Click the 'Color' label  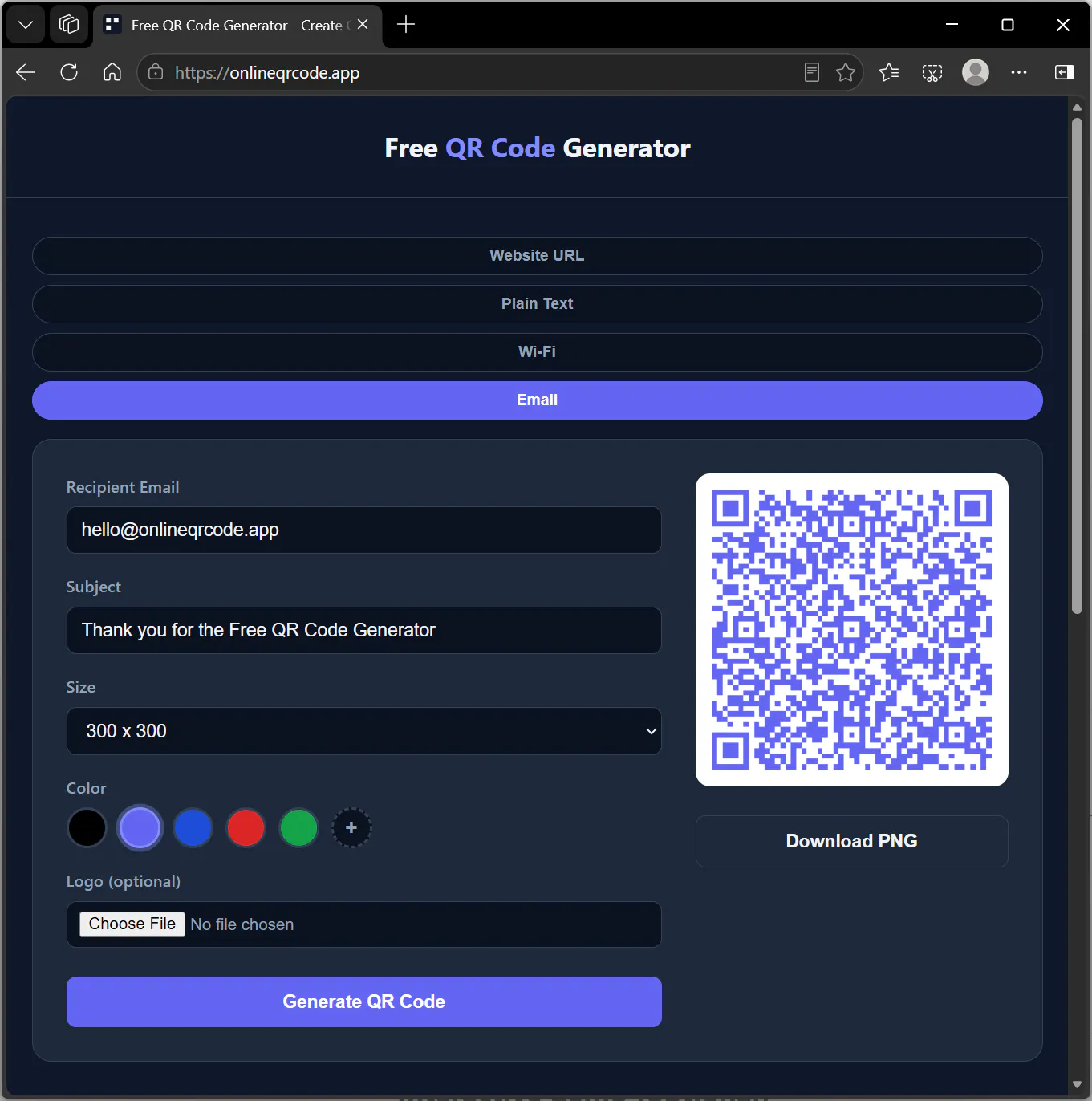click(x=86, y=788)
